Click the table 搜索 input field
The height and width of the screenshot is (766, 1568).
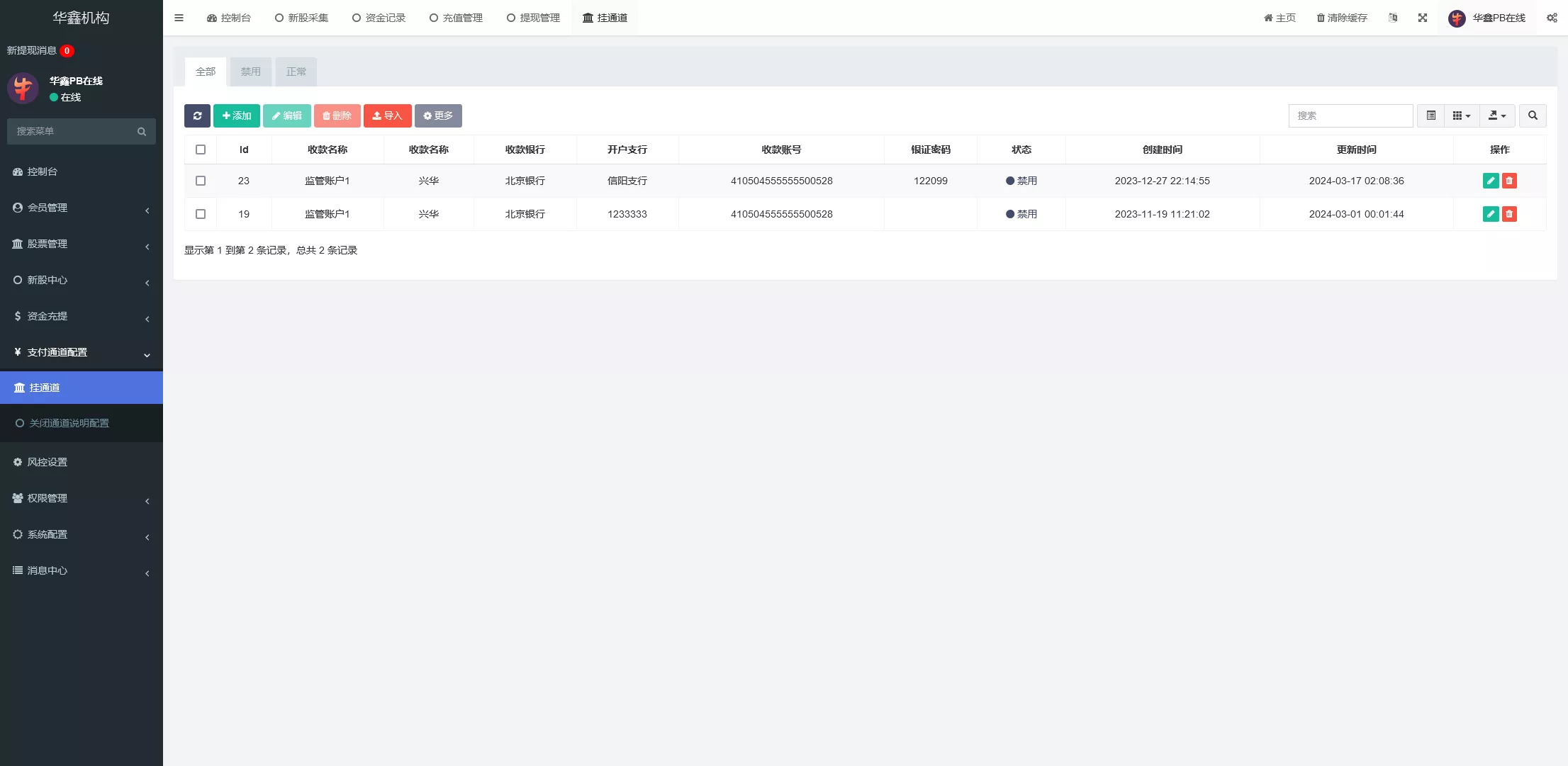point(1350,116)
